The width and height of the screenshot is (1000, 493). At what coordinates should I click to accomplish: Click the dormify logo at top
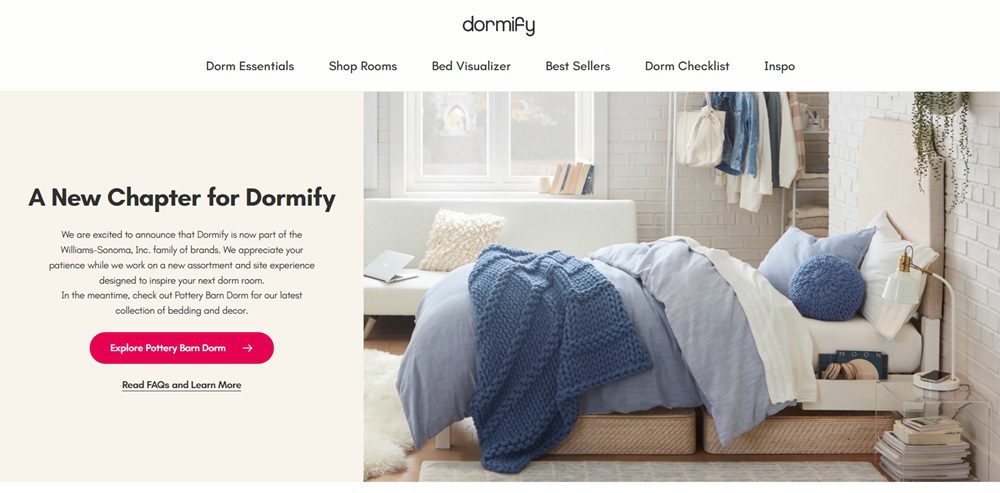[x=499, y=26]
